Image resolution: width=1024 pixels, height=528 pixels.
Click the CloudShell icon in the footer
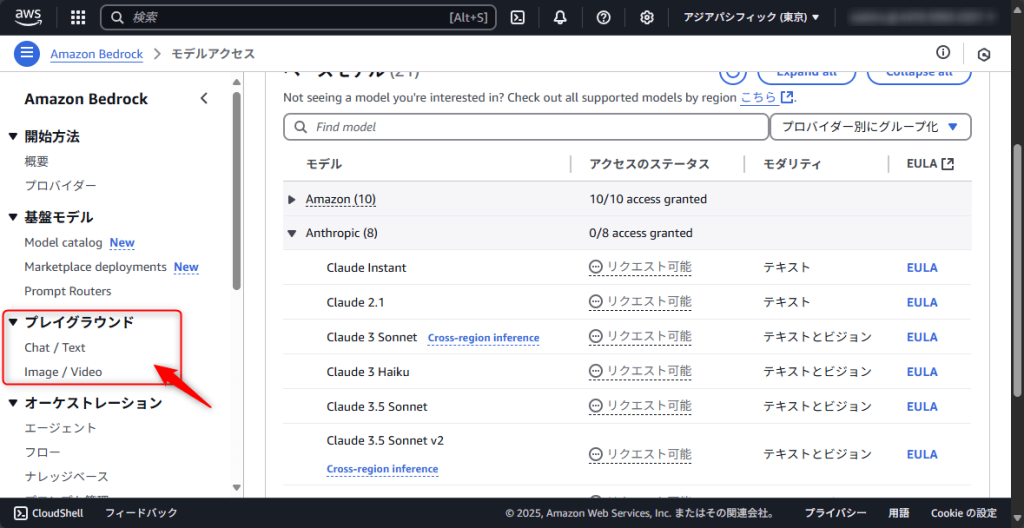21,513
